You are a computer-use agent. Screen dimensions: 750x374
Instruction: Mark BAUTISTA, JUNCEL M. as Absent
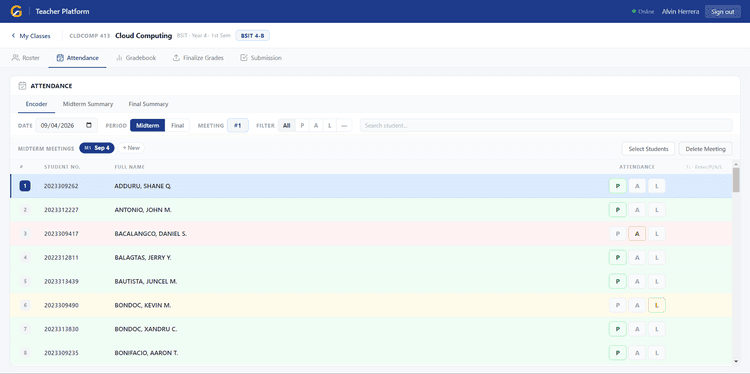[x=637, y=281]
